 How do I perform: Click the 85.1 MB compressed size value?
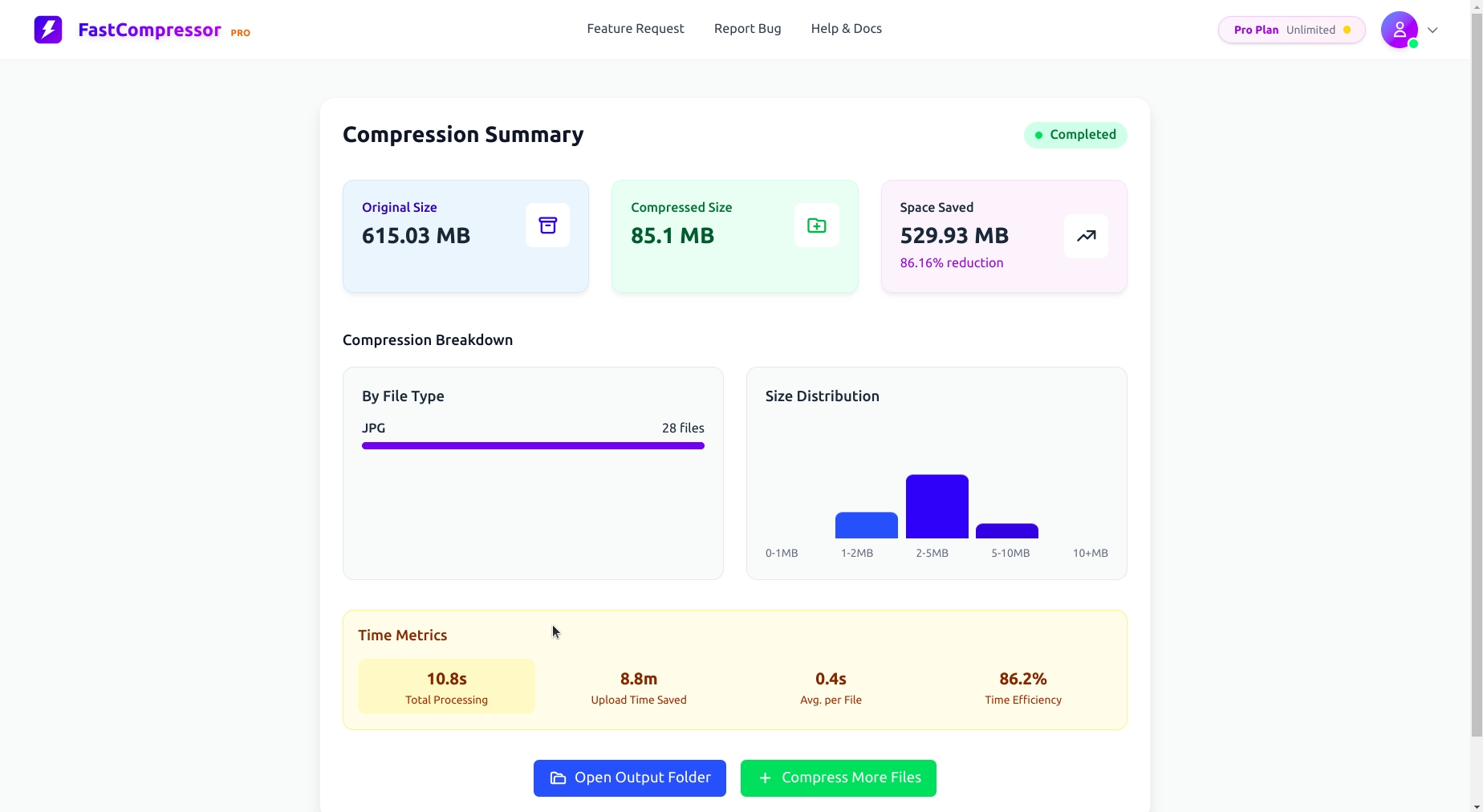(x=672, y=236)
